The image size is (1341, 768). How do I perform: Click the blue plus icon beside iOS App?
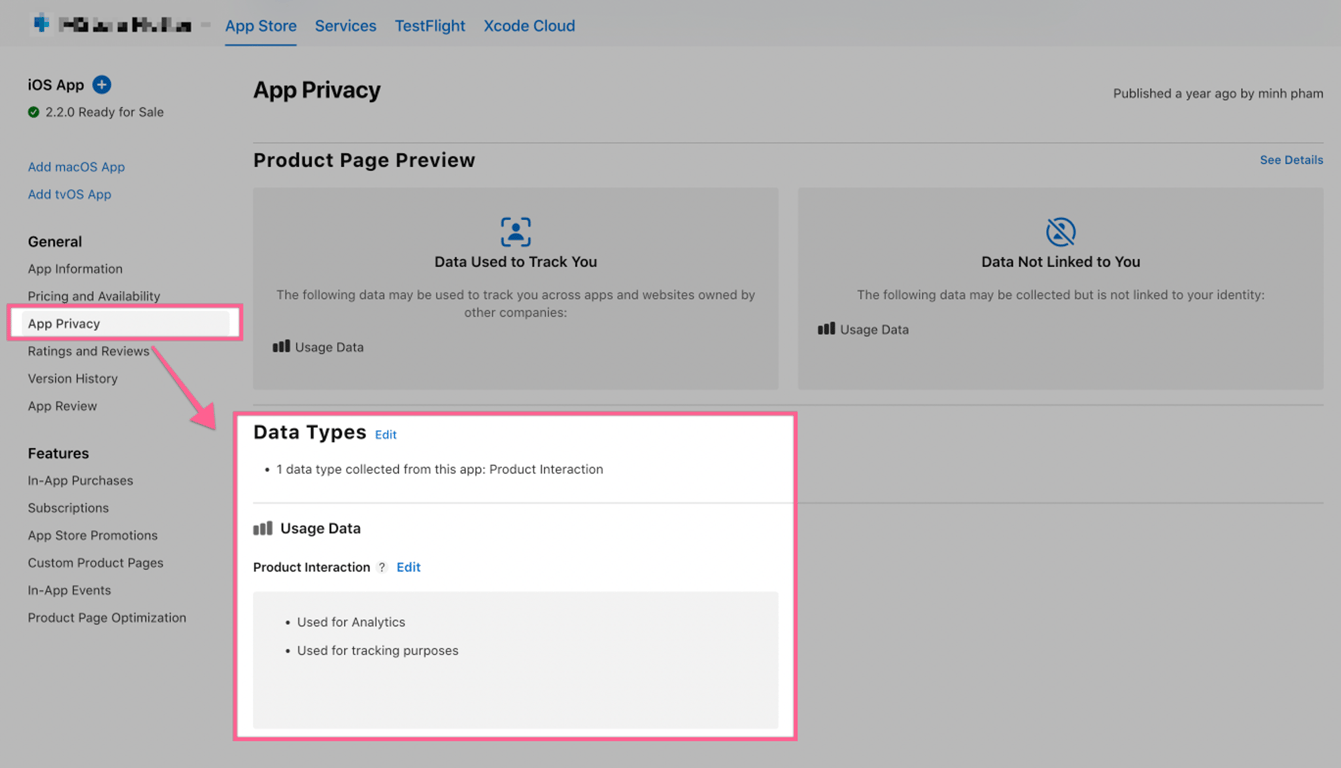coord(102,85)
